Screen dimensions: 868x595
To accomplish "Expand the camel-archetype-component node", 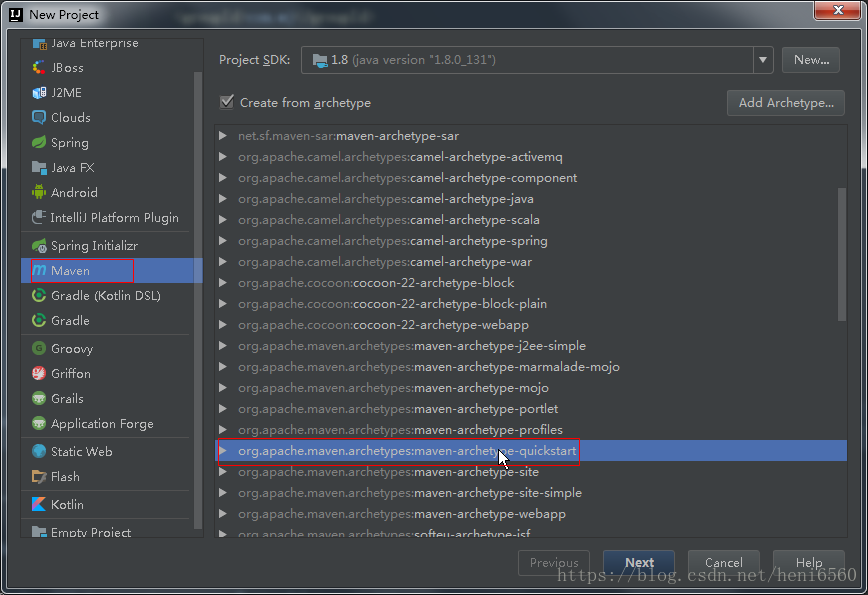I will pos(223,178).
